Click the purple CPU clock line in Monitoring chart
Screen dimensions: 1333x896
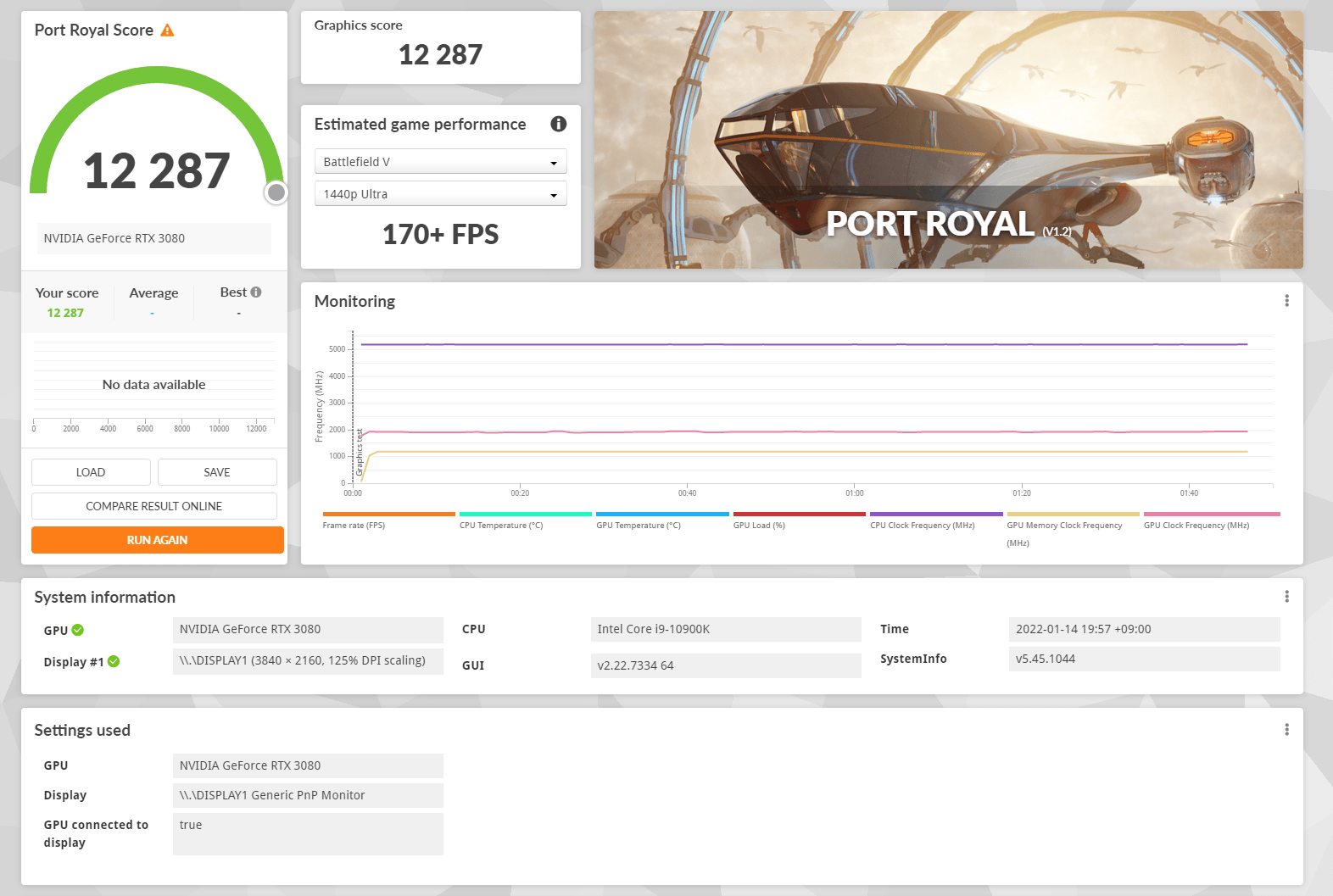click(804, 344)
